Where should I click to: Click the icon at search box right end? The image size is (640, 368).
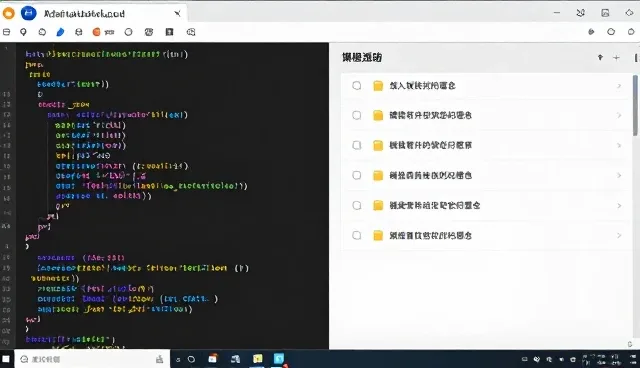pyautogui.click(x=160, y=359)
